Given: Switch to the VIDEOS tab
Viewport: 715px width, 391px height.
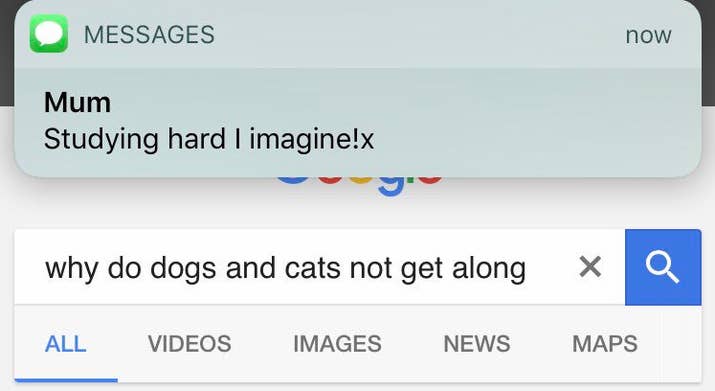Looking at the screenshot, I should [189, 344].
